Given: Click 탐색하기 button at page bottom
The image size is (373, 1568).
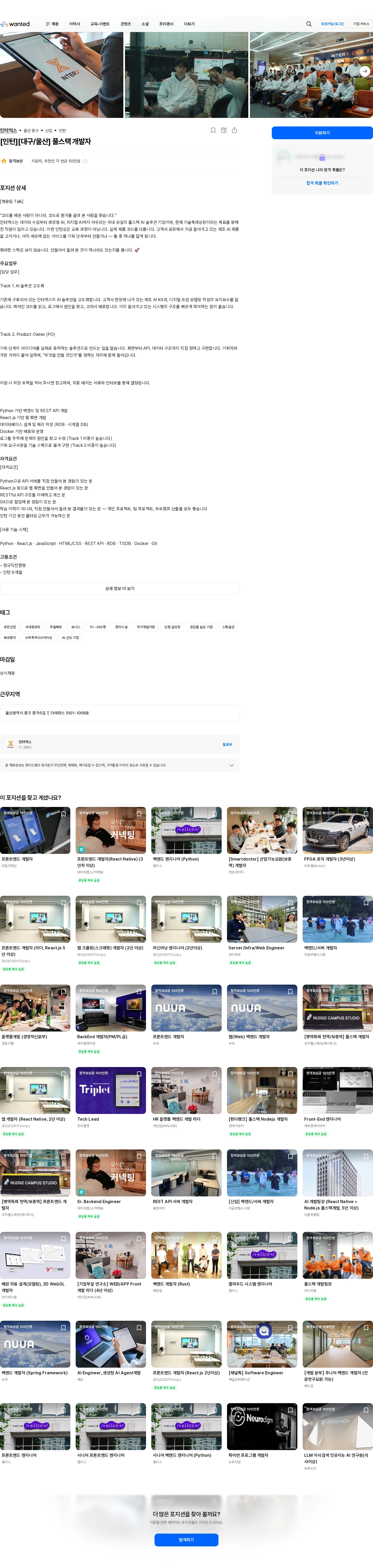Looking at the screenshot, I should (186, 1539).
